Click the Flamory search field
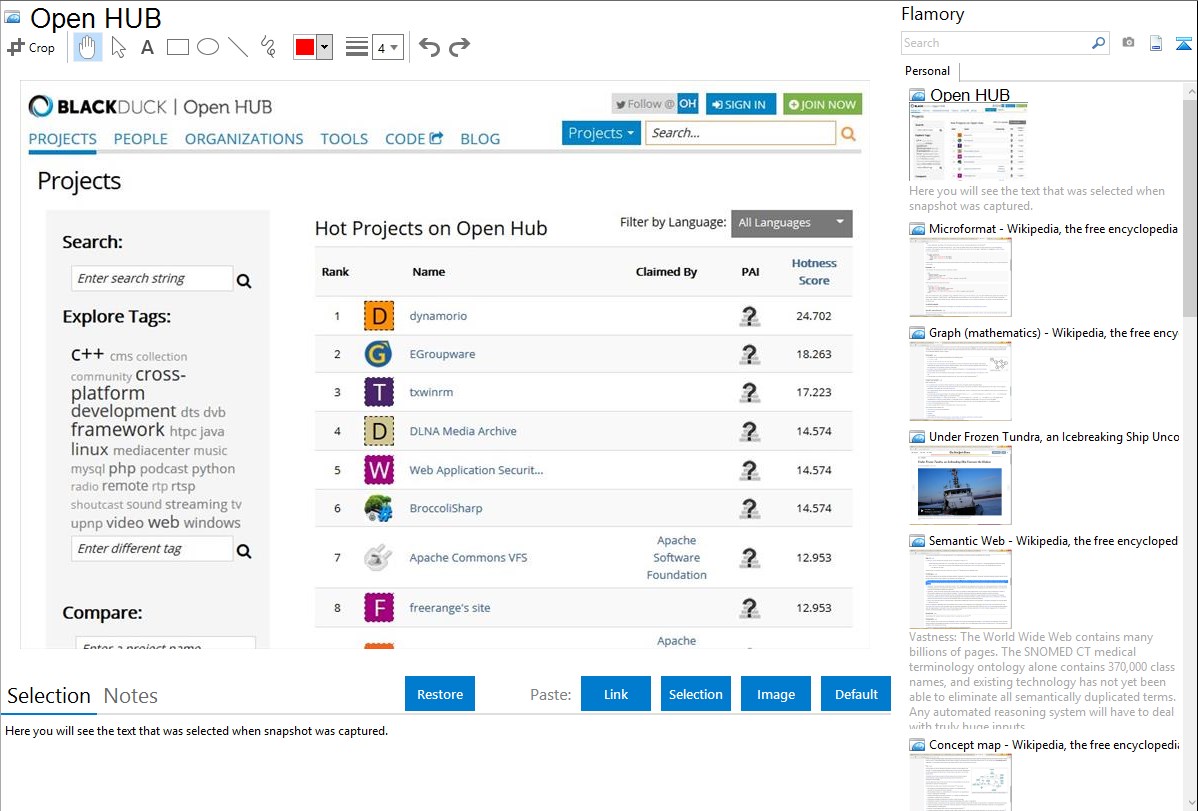 click(x=996, y=43)
